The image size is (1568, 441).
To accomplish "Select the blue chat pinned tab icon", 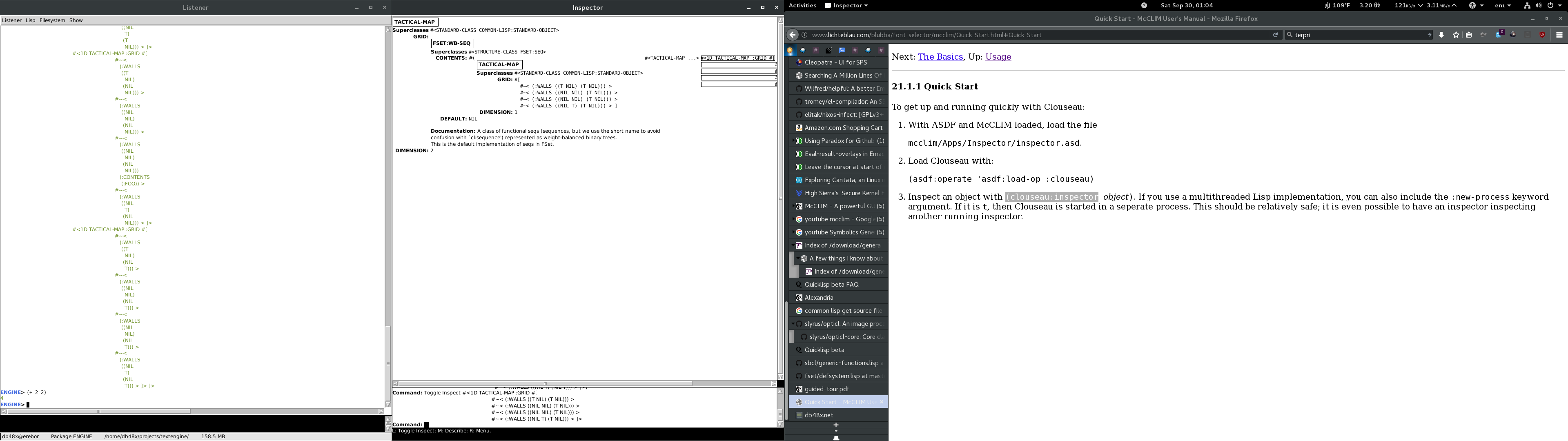I will (842, 51).
